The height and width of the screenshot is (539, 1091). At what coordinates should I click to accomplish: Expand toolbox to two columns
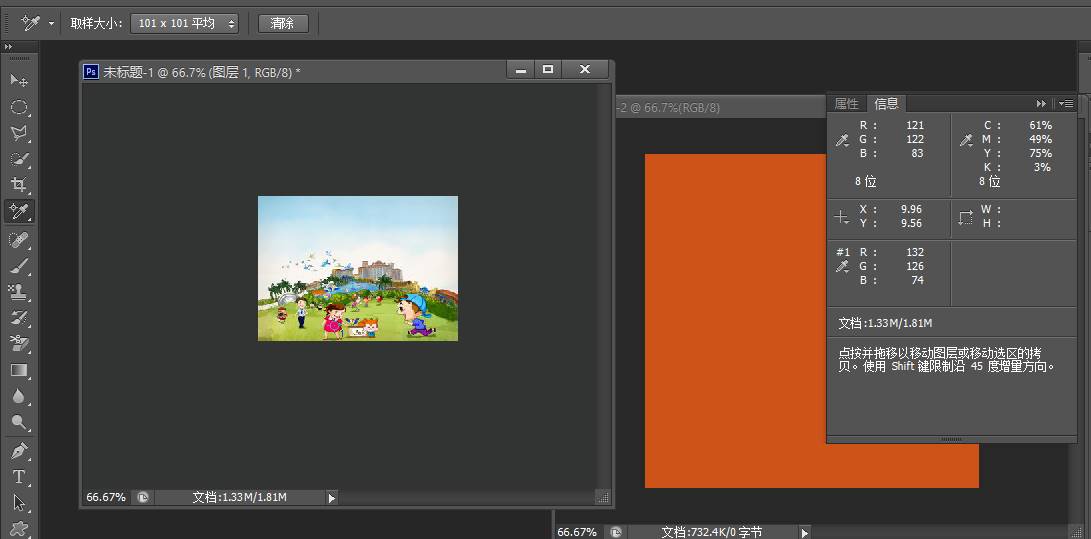pyautogui.click(x=8, y=47)
